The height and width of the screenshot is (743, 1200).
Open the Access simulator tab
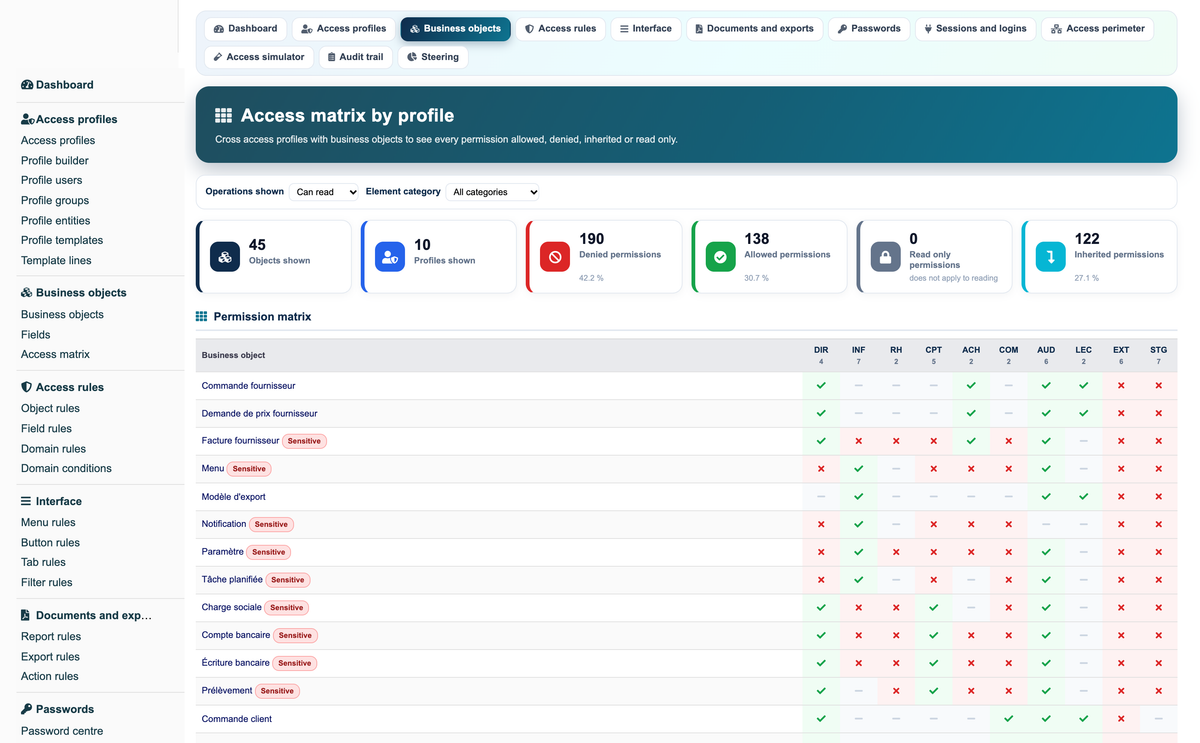click(x=259, y=57)
